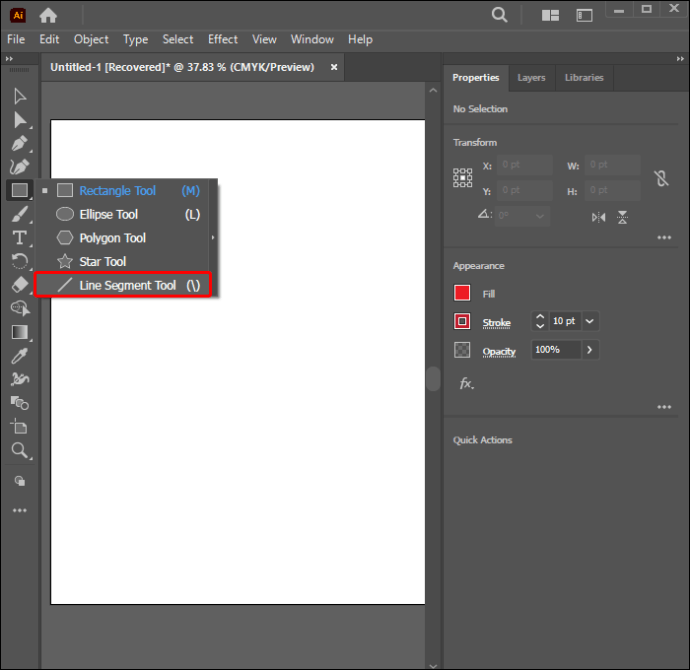Adjust stroke weight stepper arrows
Image resolution: width=690 pixels, height=670 pixels.
[x=540, y=321]
